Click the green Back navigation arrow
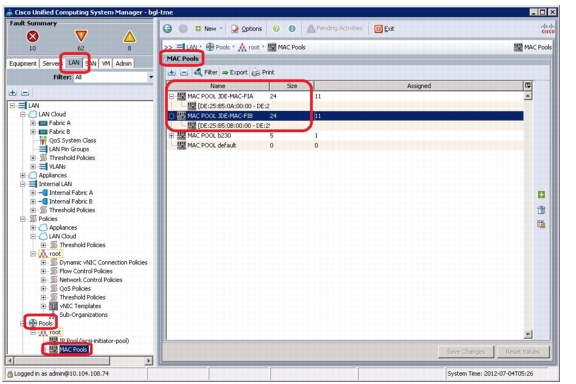This screenshot has height=384, width=576. [x=168, y=28]
